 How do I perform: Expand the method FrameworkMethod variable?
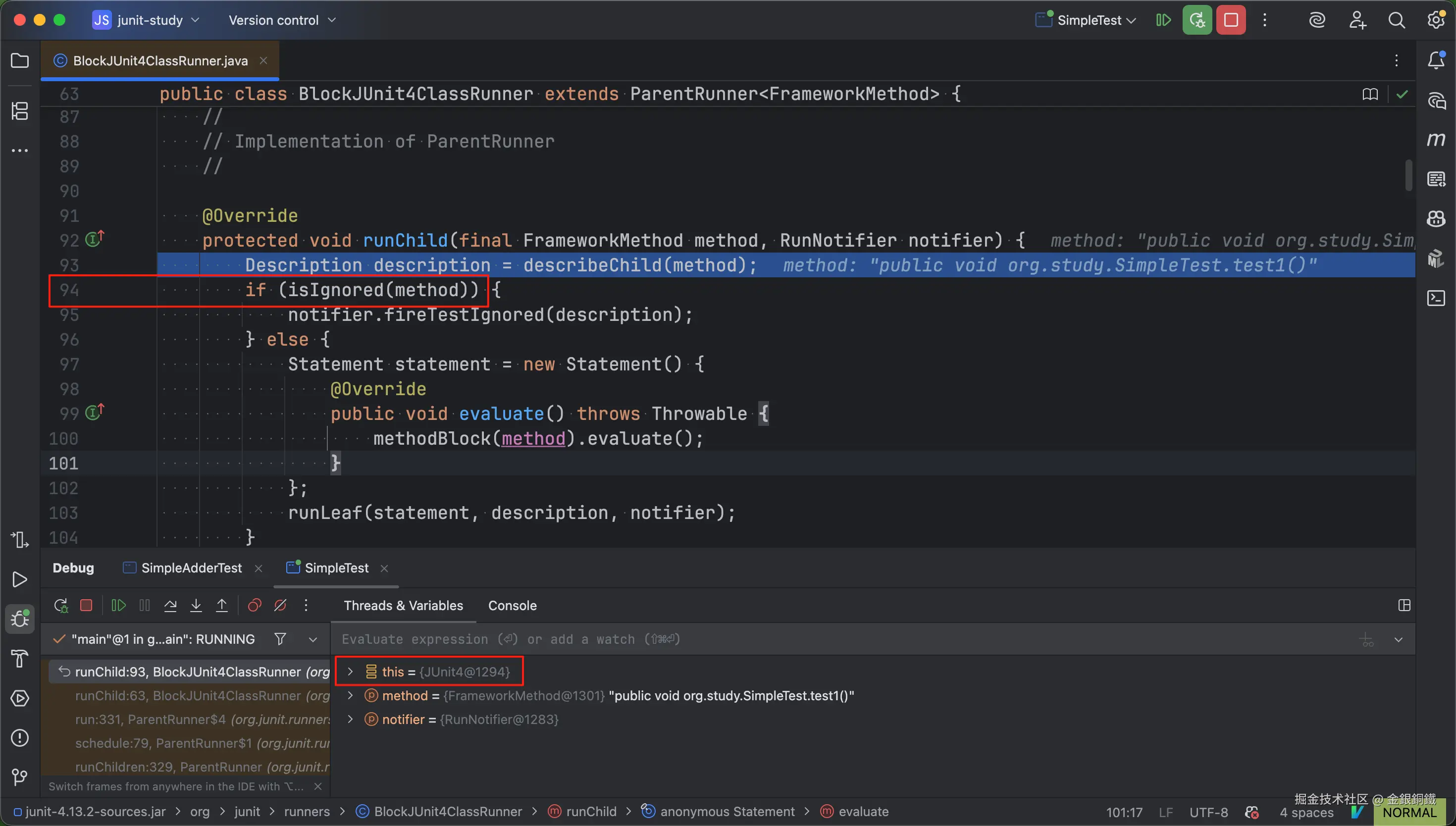coord(350,696)
